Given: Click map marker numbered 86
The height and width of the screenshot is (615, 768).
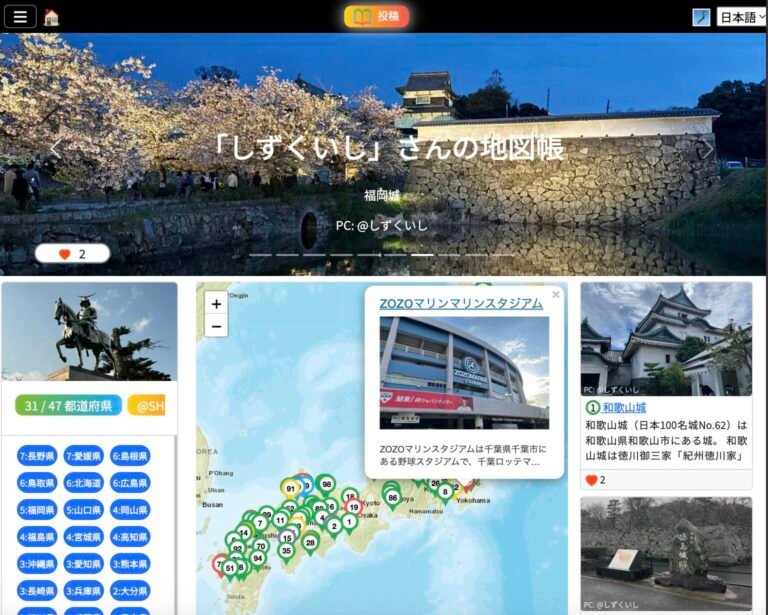Looking at the screenshot, I should click(x=392, y=497).
